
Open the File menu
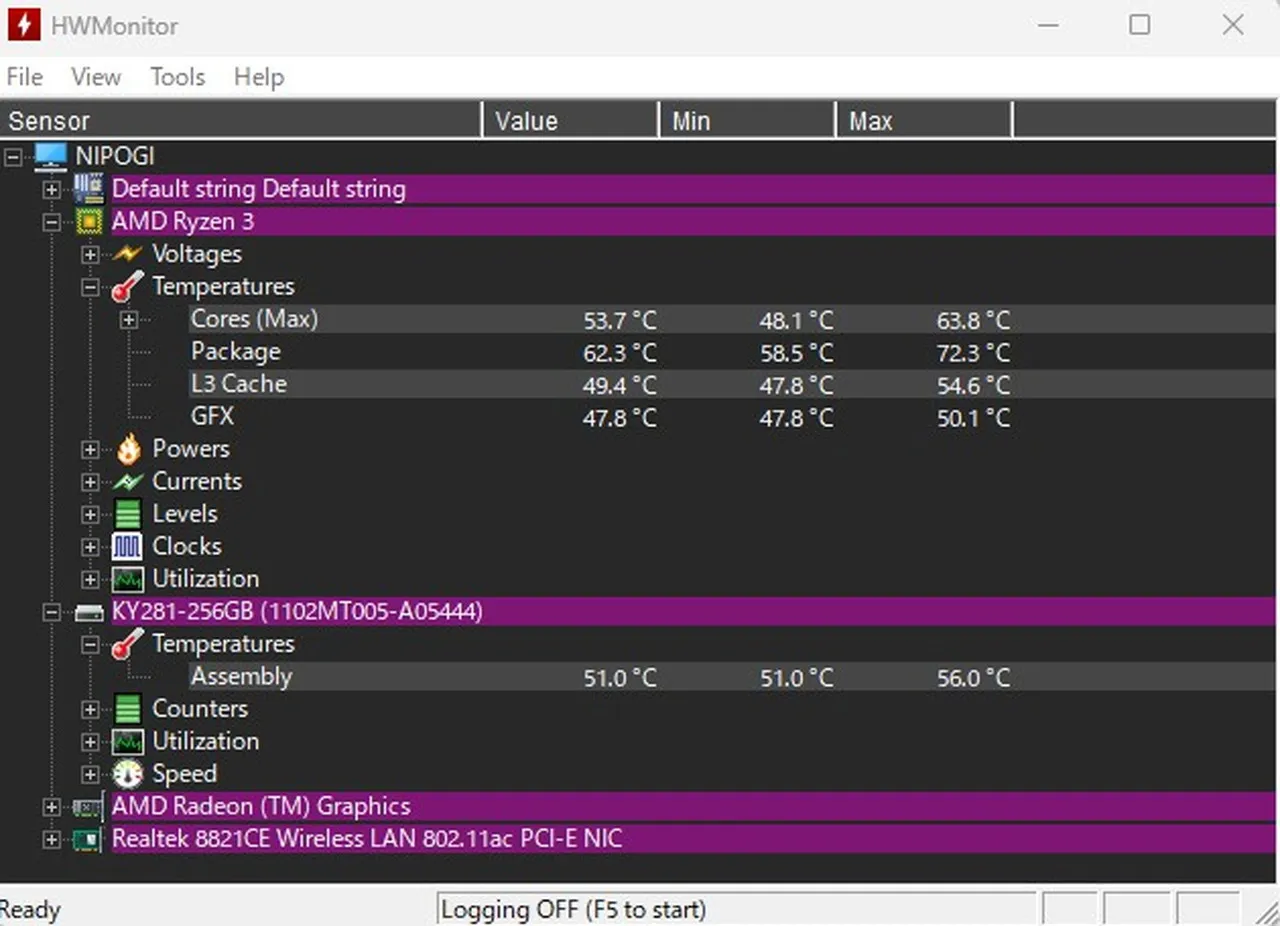(x=24, y=77)
